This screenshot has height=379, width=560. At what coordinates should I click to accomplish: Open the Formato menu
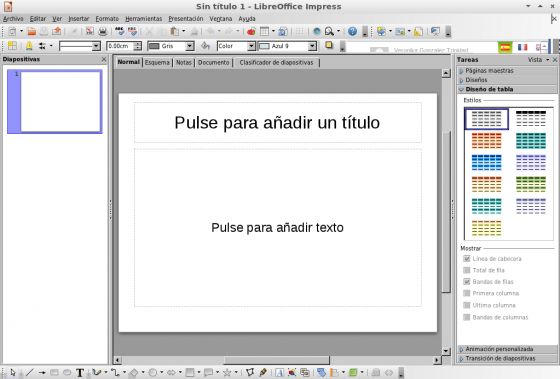coord(107,19)
